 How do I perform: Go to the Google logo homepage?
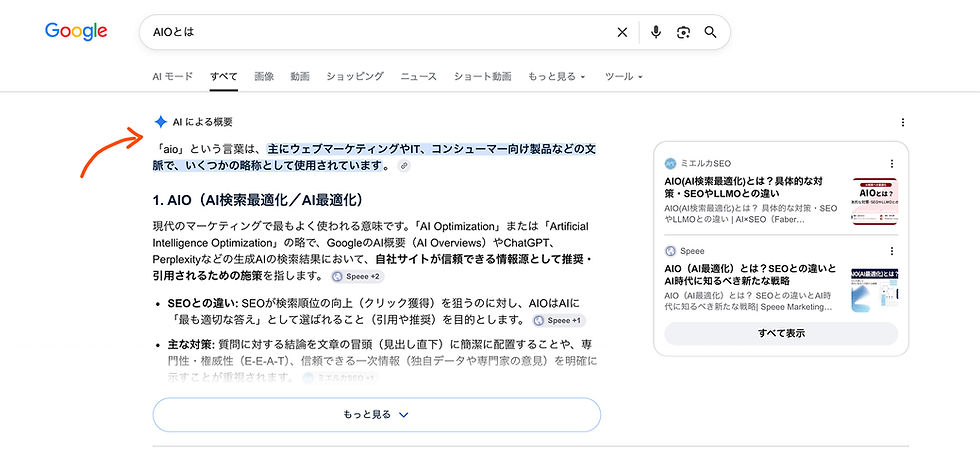pos(76,32)
